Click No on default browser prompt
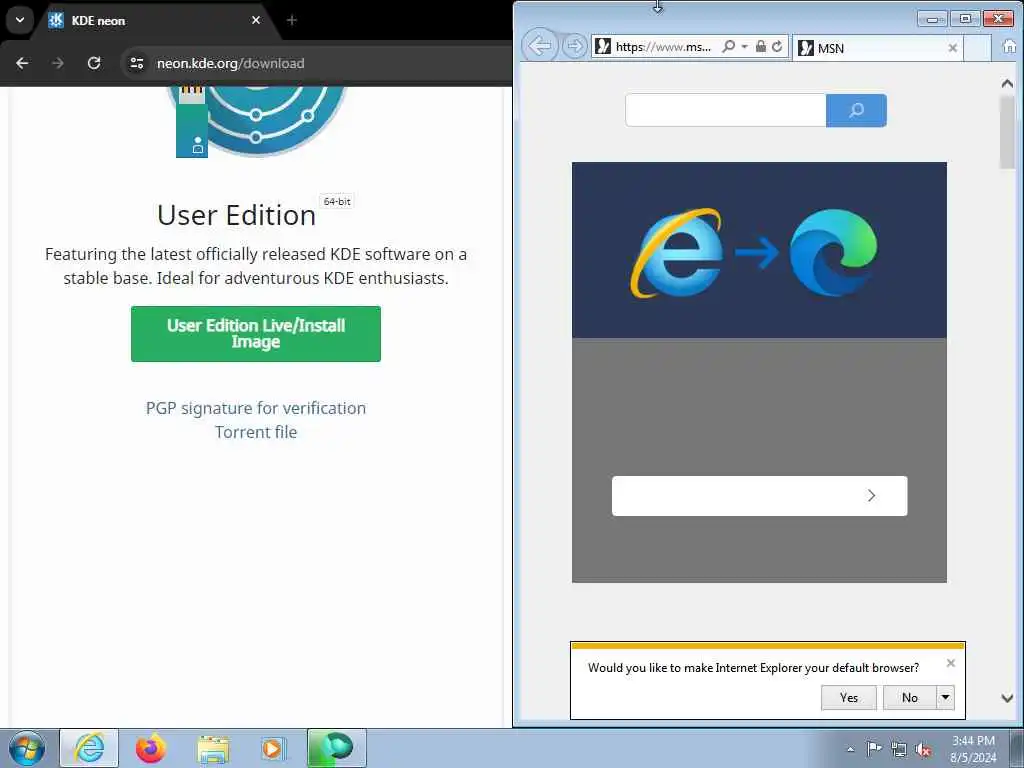This screenshot has height=768, width=1024. [909, 697]
